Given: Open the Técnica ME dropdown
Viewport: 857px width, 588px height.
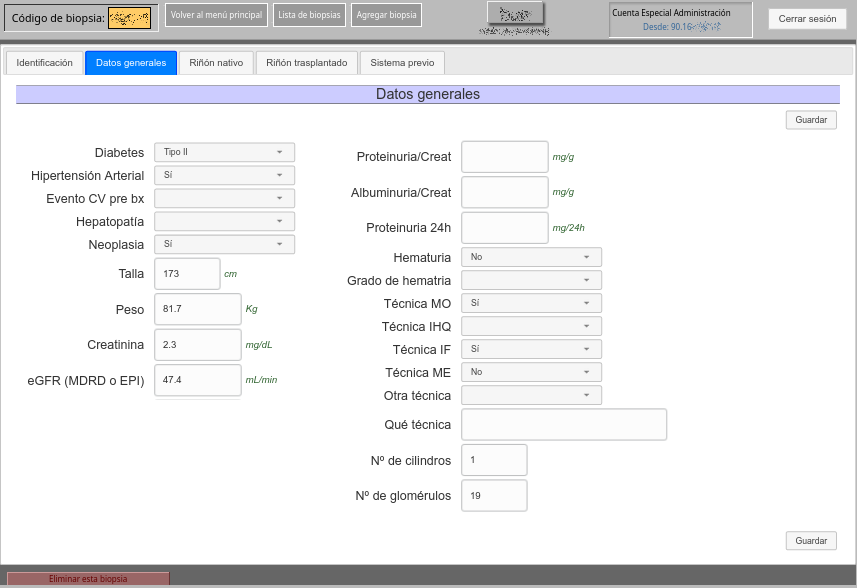Looking at the screenshot, I should click(531, 372).
